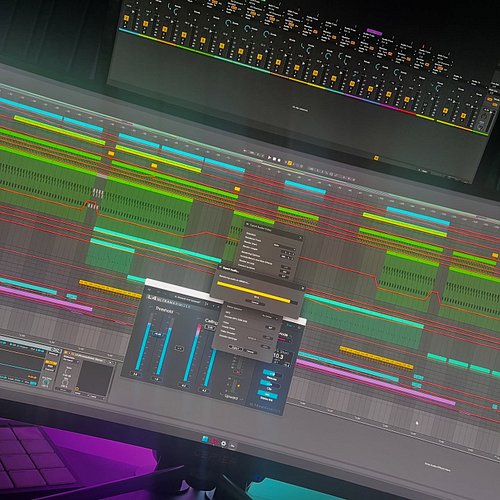The width and height of the screenshot is (500, 500).
Task: Toggle the middle blue switch in Ultramaximizer
Action: (x=269, y=384)
